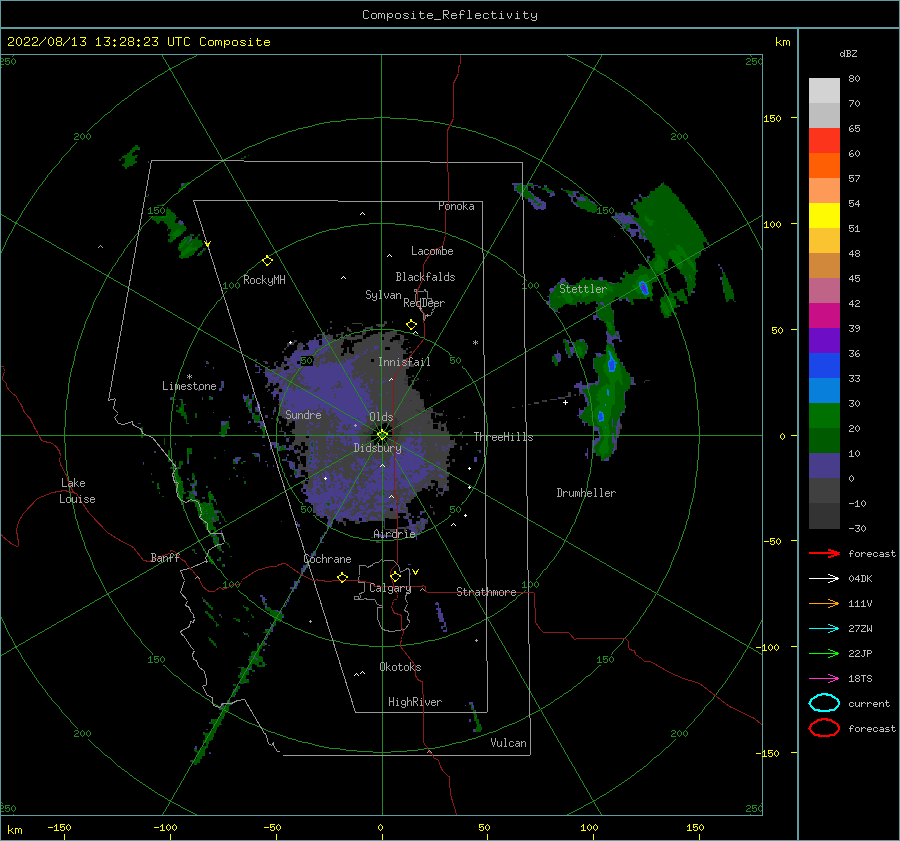Click the Lake Louise label
This screenshot has width=900, height=841.
point(77,491)
